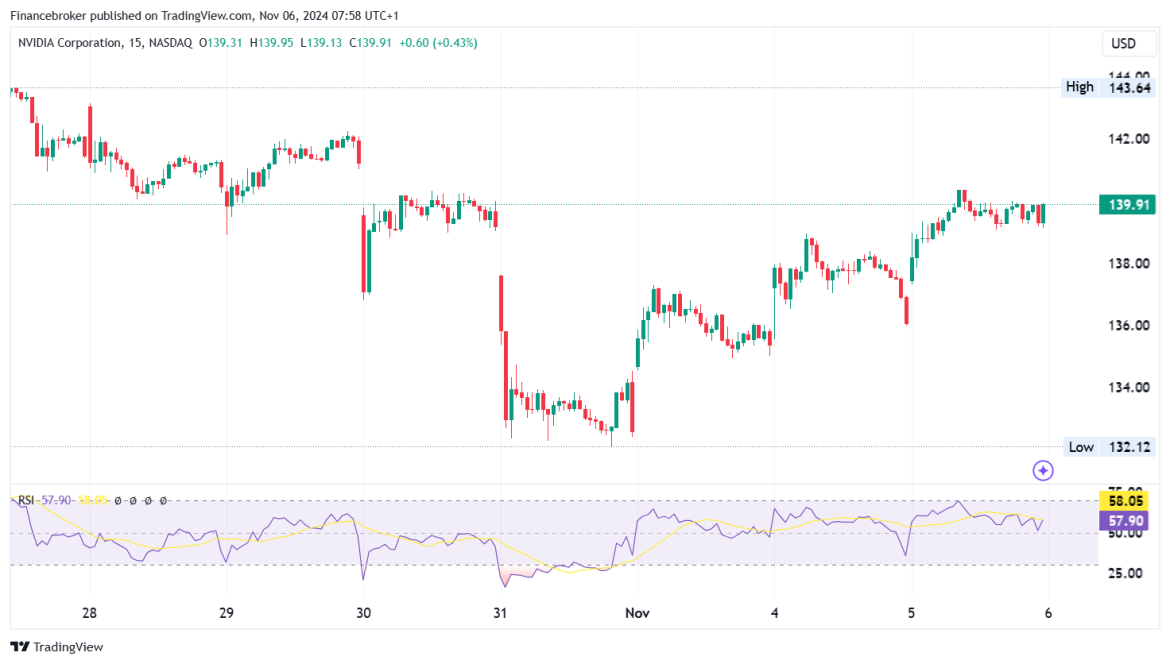This screenshot has width=1170, height=664.
Task: Click the 15 interval label in legend
Action: coord(134,43)
